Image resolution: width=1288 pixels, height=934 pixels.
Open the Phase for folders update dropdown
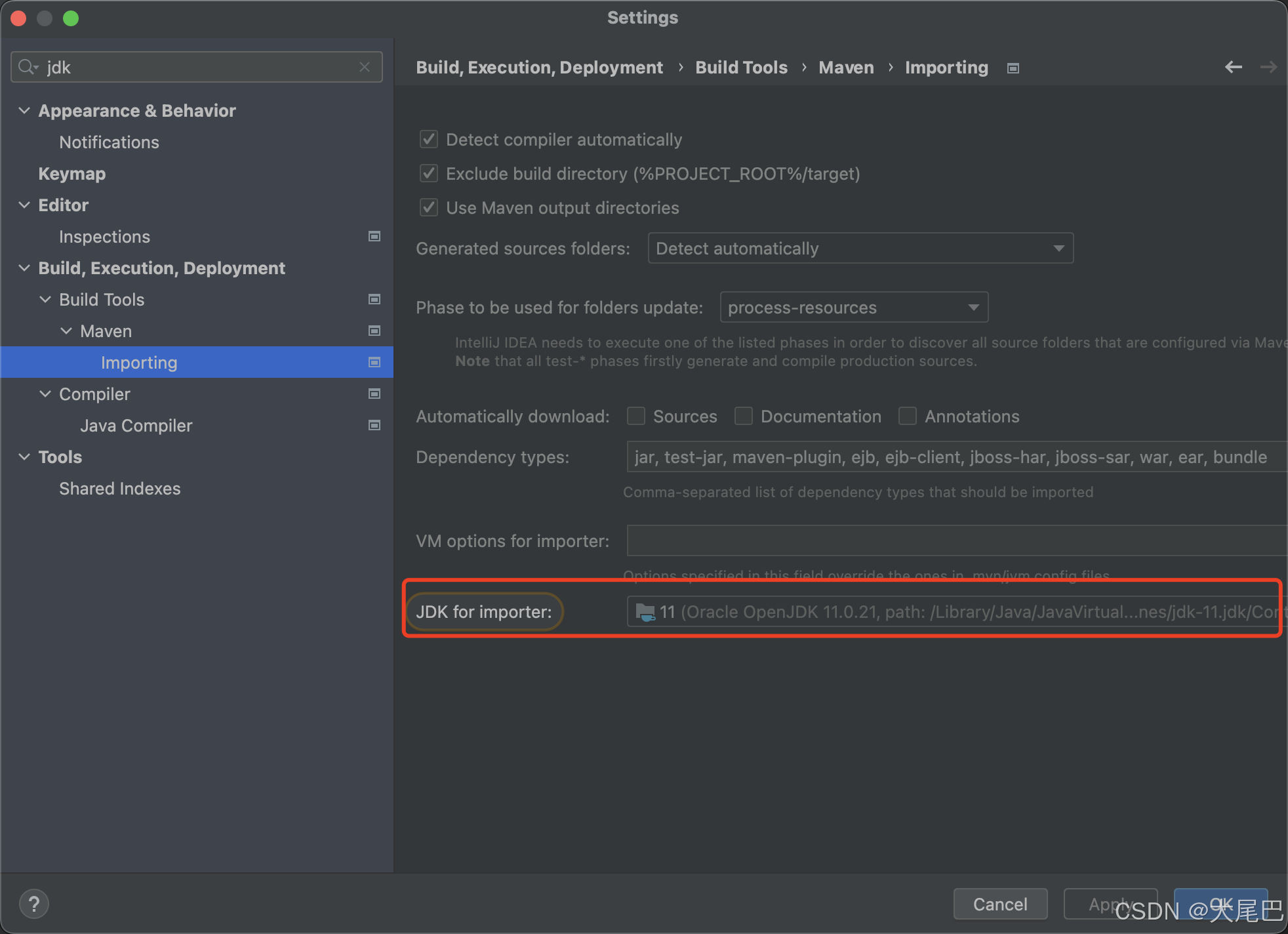click(853, 307)
